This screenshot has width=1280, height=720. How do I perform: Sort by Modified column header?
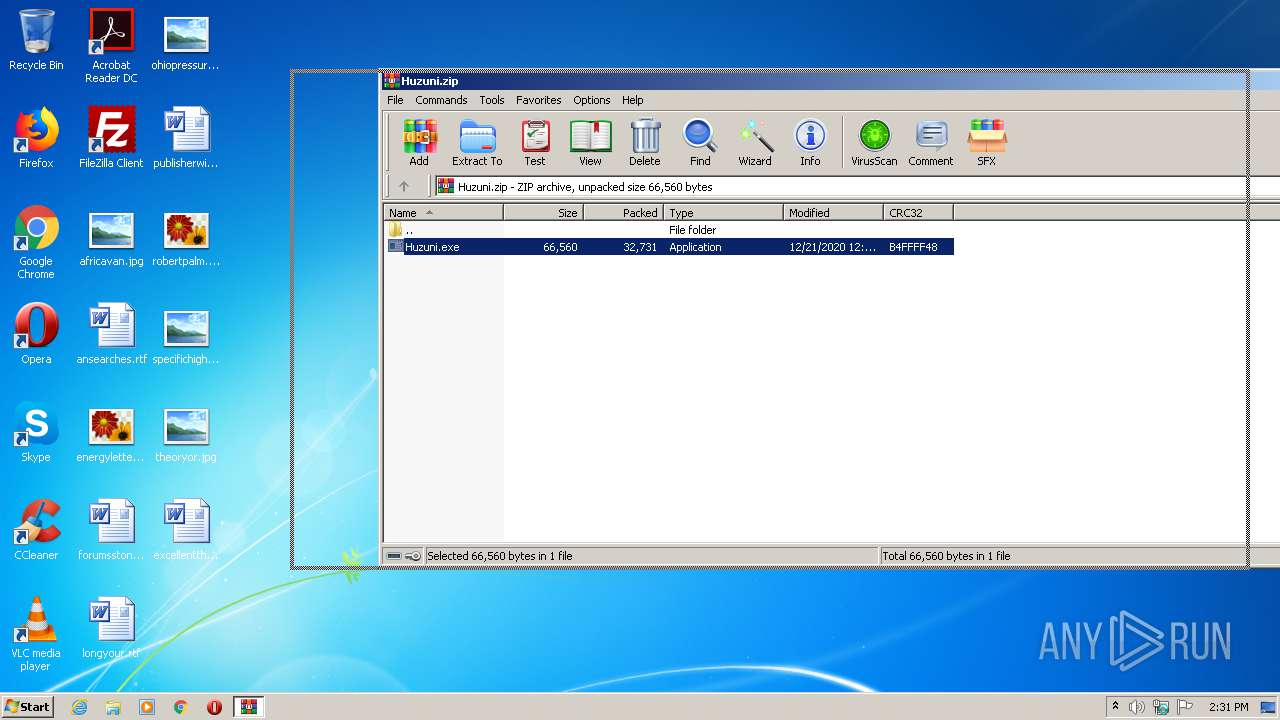coord(834,213)
